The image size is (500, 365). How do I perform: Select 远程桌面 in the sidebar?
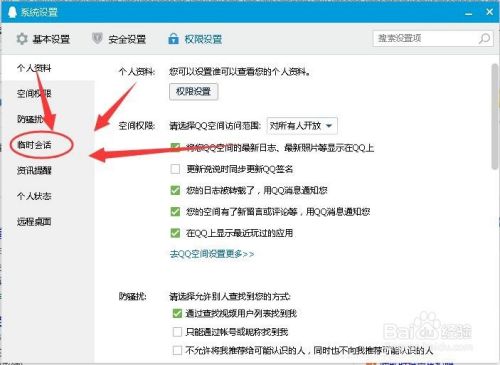[34, 221]
